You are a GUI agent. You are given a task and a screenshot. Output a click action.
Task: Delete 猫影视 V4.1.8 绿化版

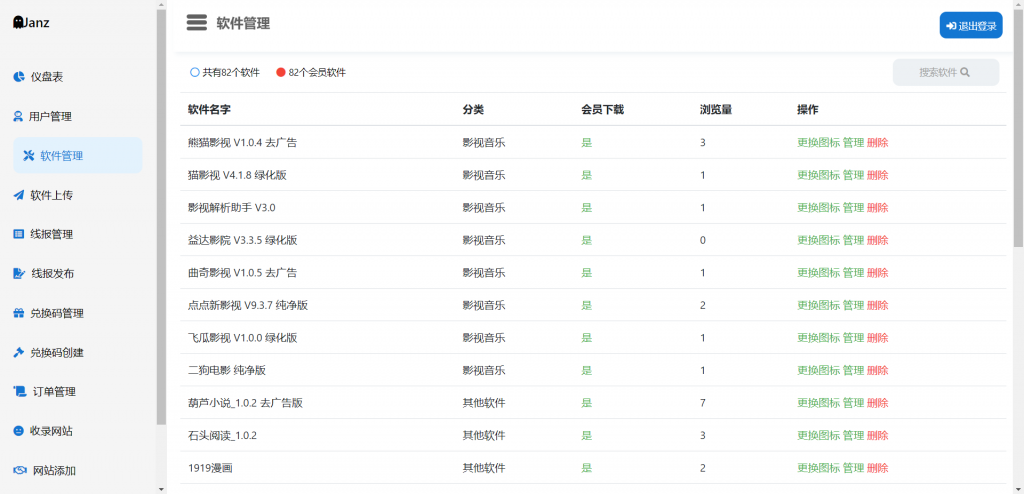[x=878, y=175]
